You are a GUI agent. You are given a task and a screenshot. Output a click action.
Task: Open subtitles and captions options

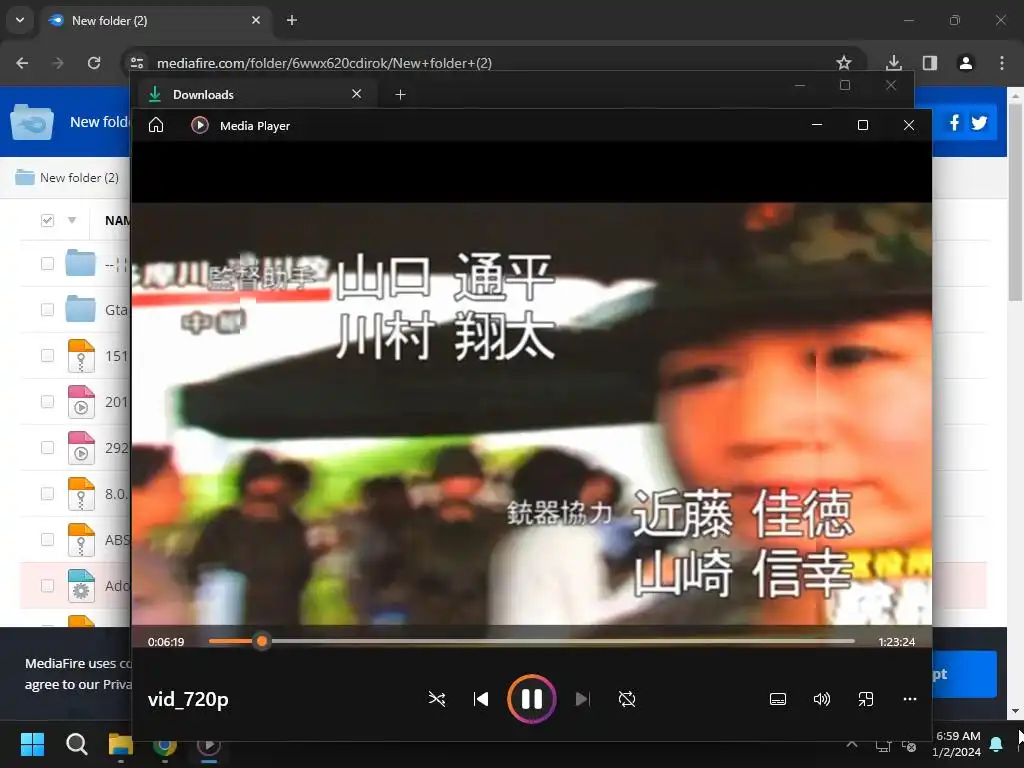[x=778, y=699]
